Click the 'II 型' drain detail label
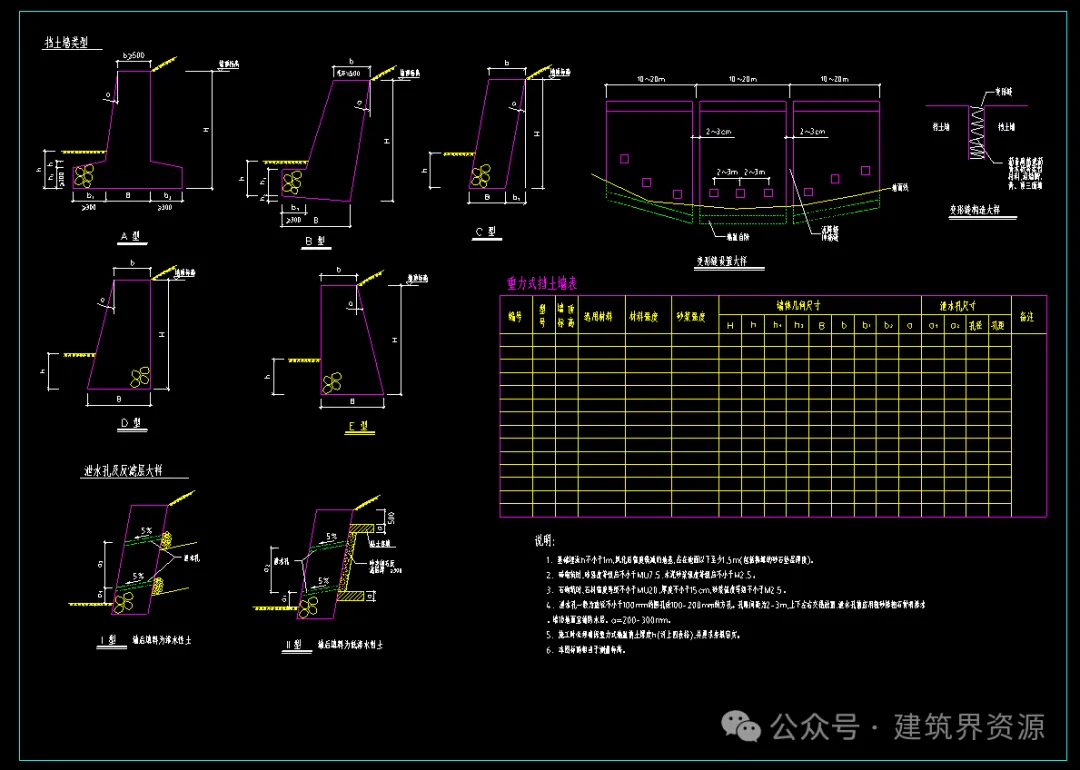The height and width of the screenshot is (770, 1080). point(293,645)
